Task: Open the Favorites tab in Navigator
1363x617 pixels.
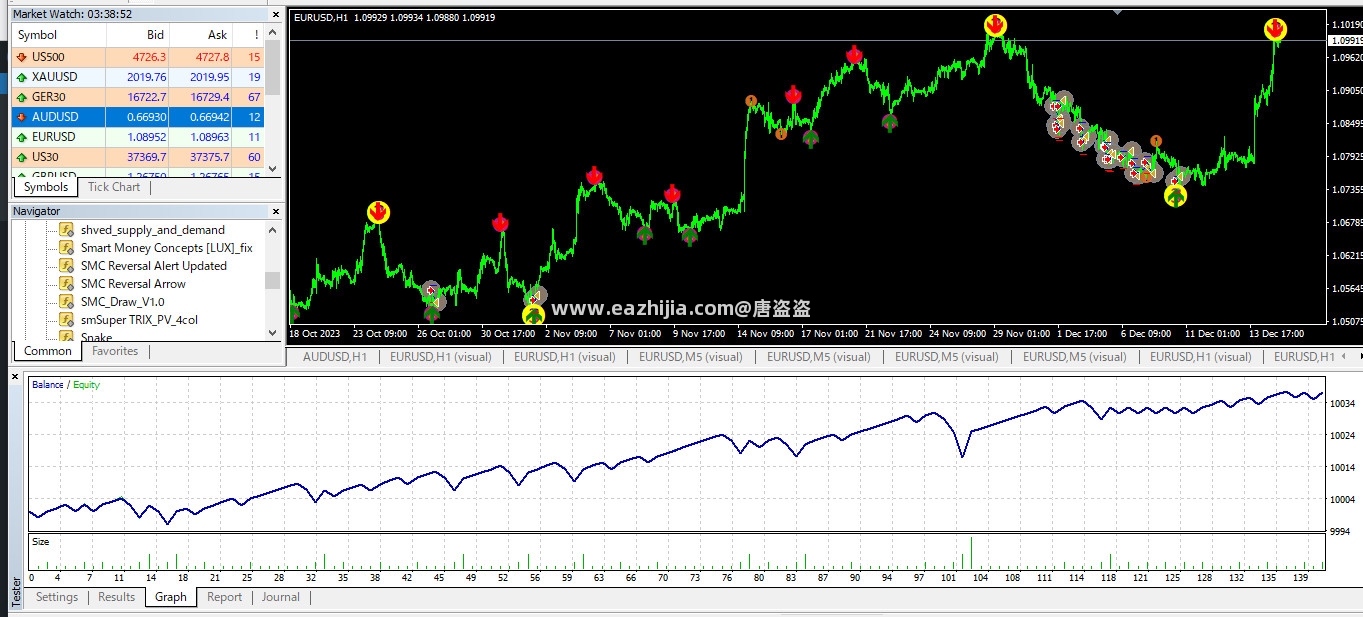Action: coord(115,351)
